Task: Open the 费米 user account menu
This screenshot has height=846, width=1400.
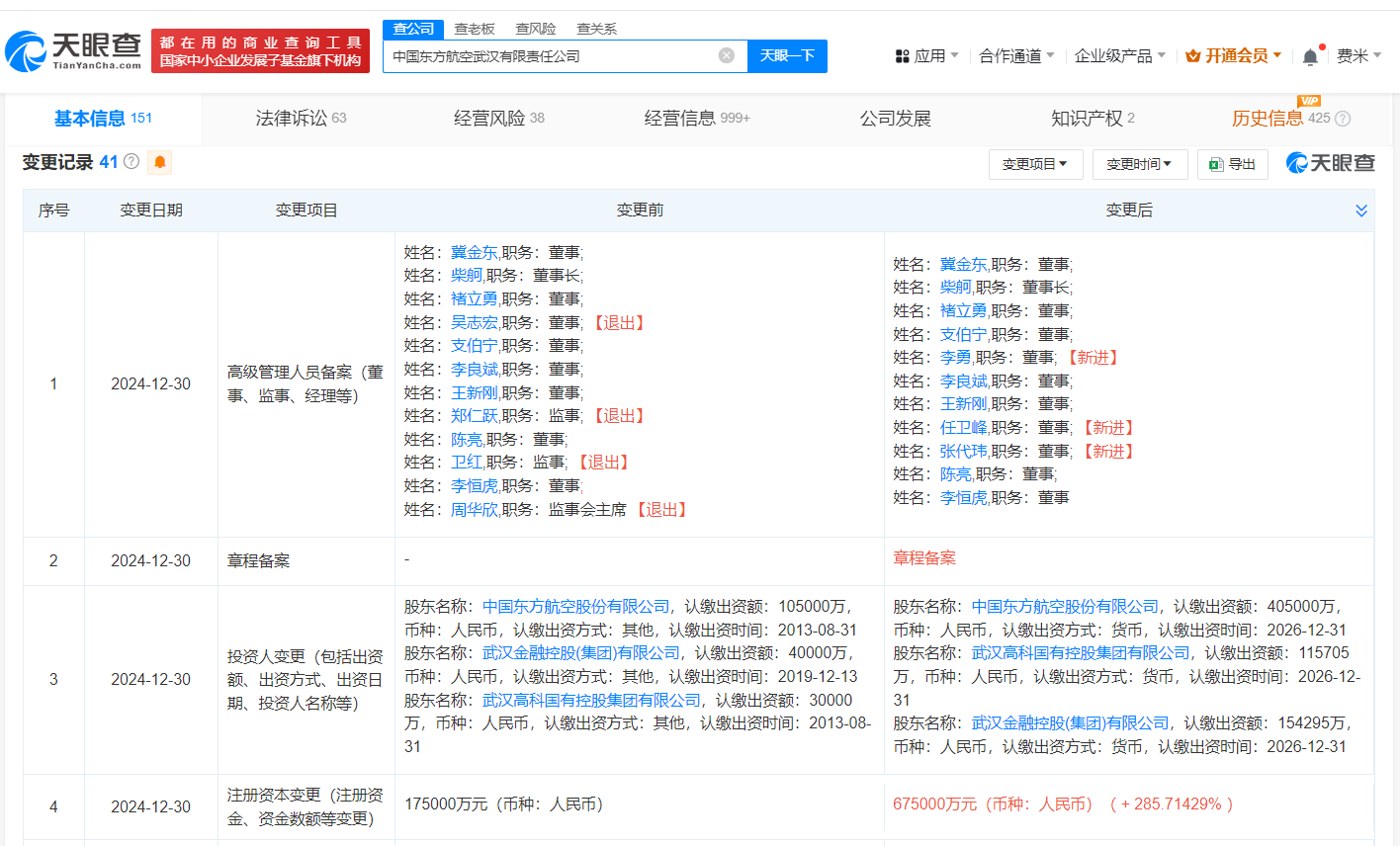Action: coord(1358,56)
